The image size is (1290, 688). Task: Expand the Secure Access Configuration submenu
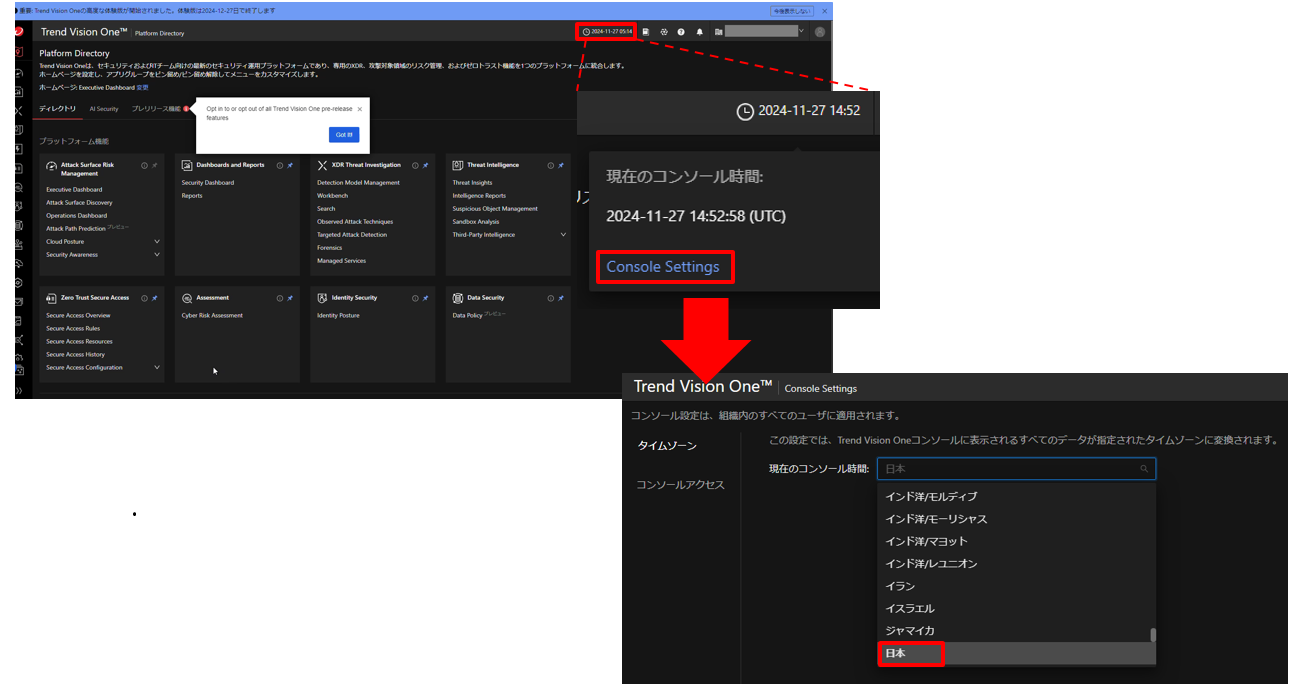157,367
